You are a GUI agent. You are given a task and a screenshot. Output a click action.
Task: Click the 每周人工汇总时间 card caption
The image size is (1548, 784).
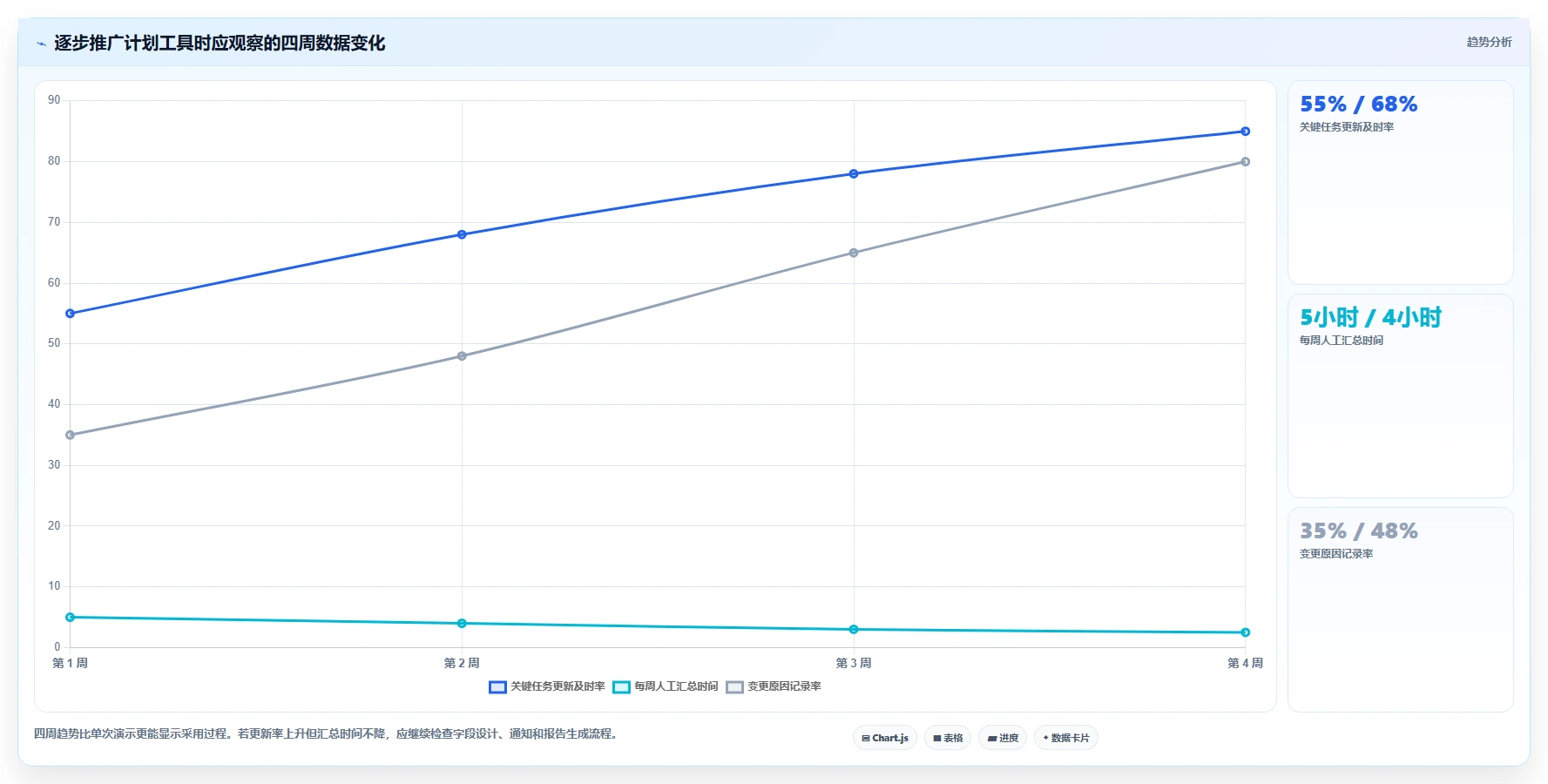click(1342, 341)
